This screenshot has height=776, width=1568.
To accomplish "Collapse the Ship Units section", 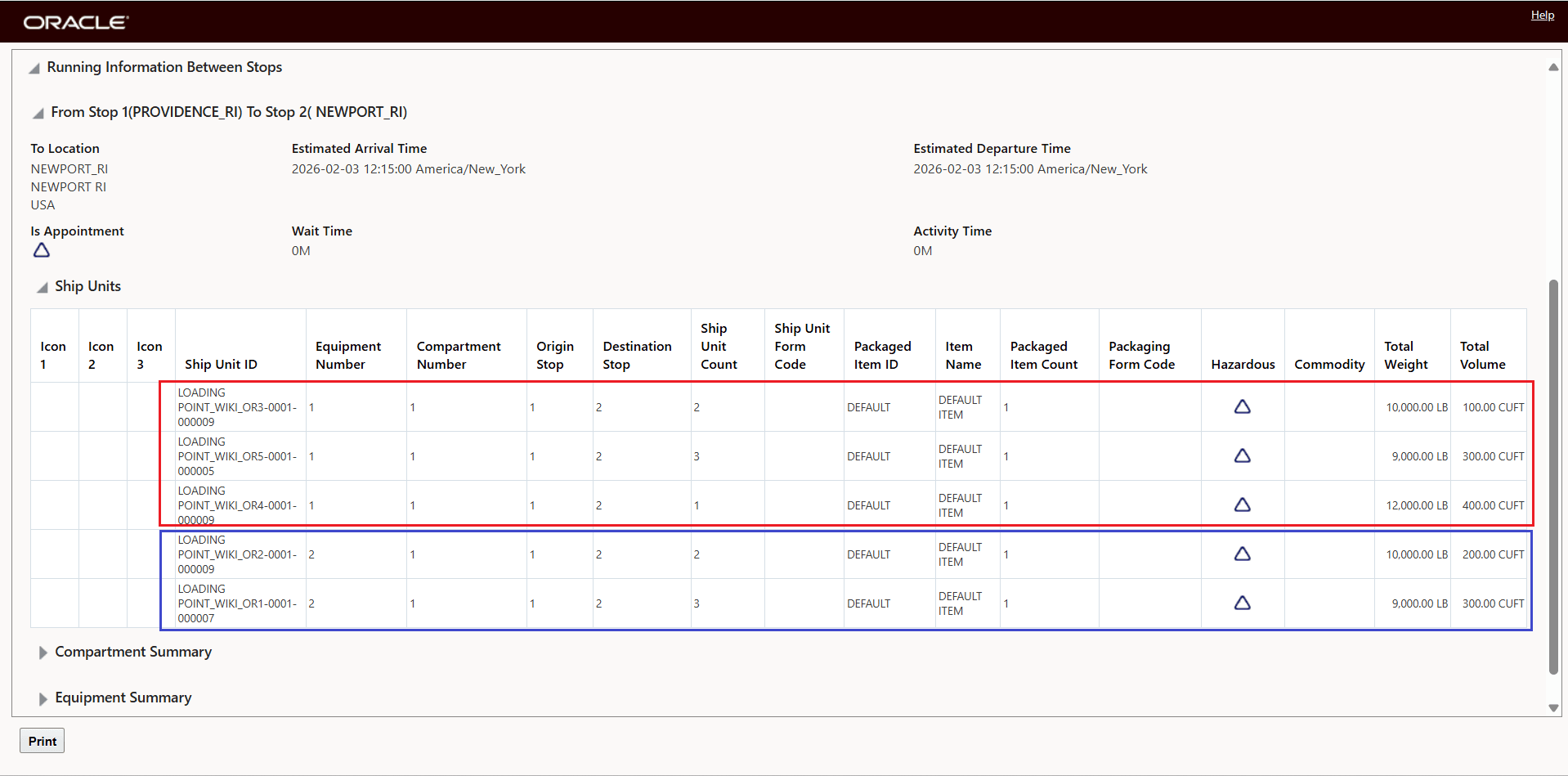I will tap(41, 287).
